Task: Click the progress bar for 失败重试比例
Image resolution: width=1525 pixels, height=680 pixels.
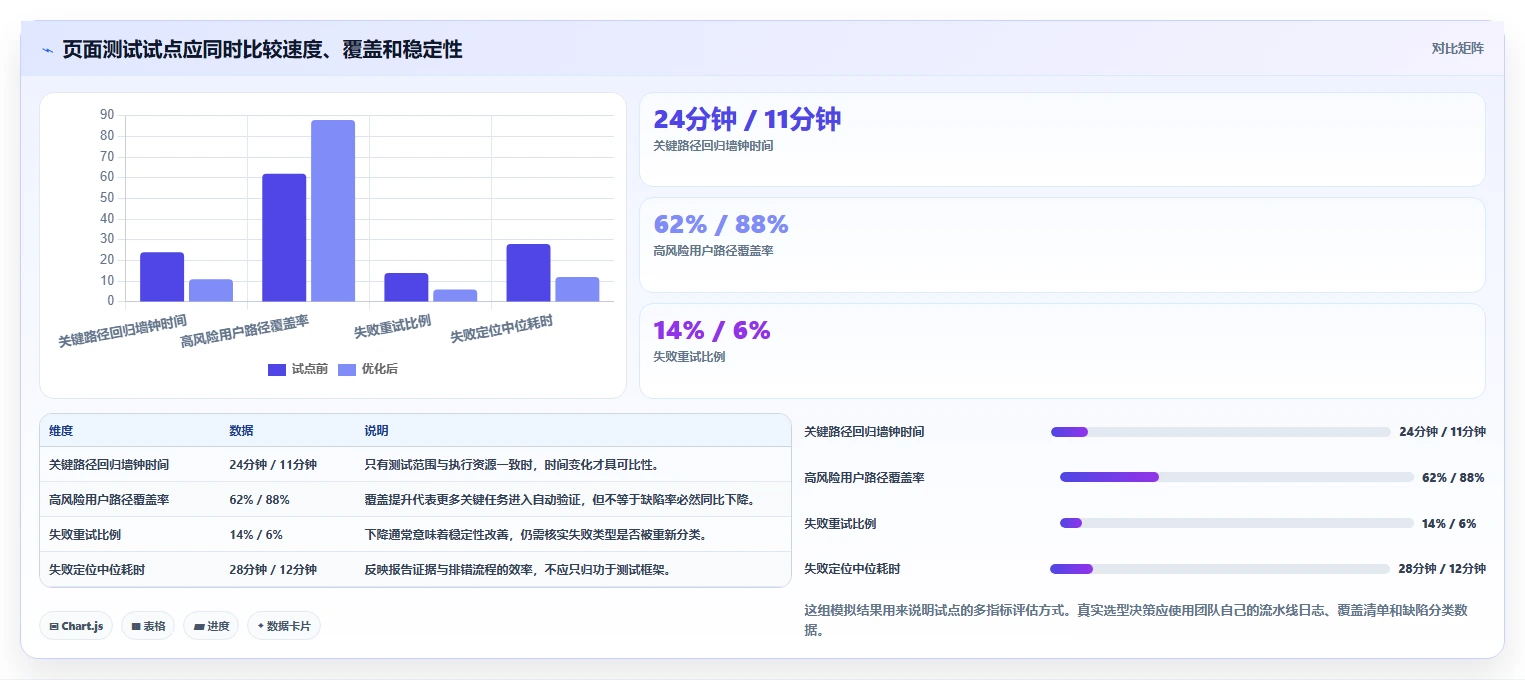Action: [x=1236, y=523]
